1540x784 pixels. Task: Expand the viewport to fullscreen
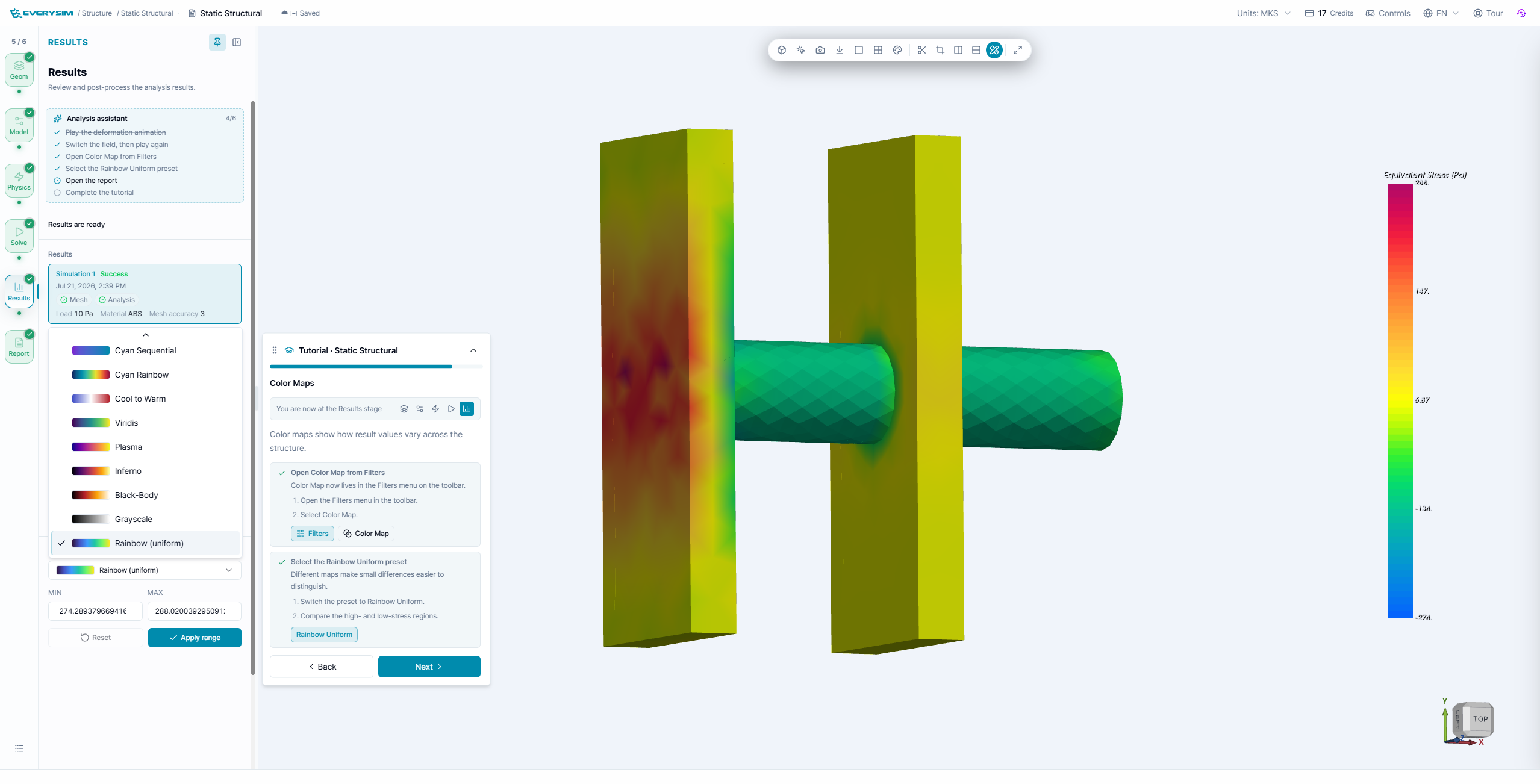(x=1018, y=50)
